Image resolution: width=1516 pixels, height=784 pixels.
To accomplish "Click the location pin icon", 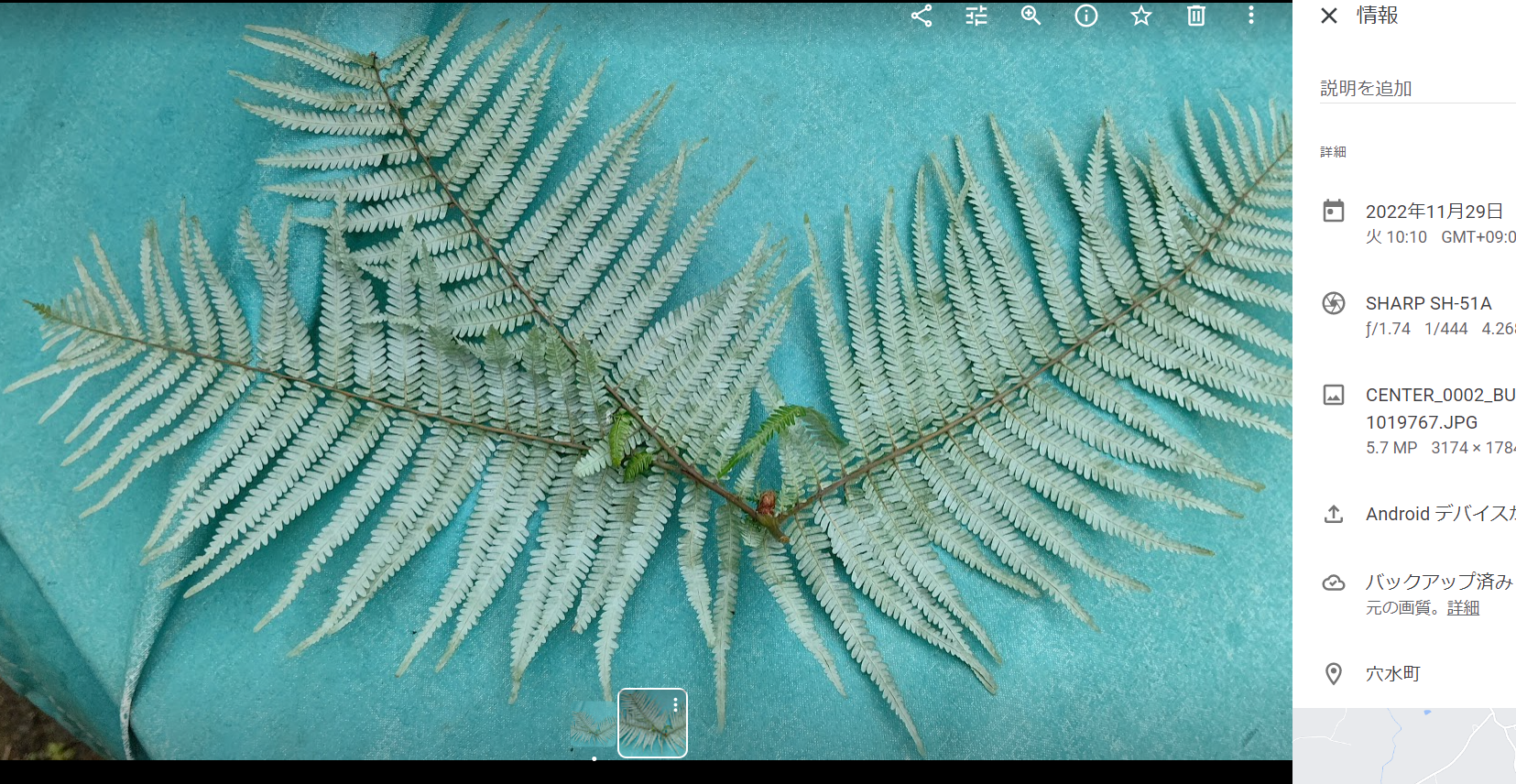I will pyautogui.click(x=1334, y=674).
